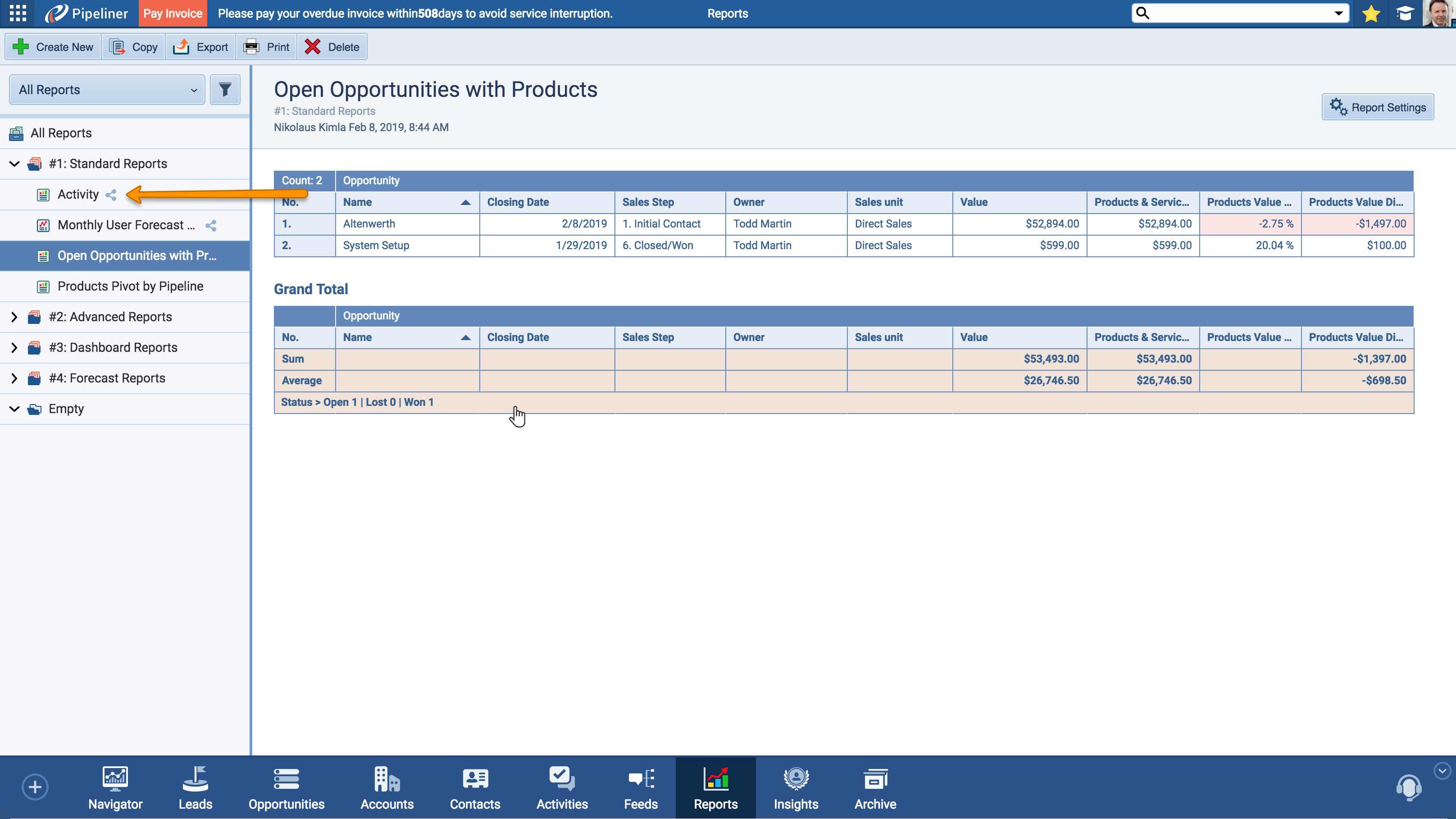Image resolution: width=1456 pixels, height=819 pixels.
Task: Open the search box dropdown arrow
Action: click(1338, 14)
